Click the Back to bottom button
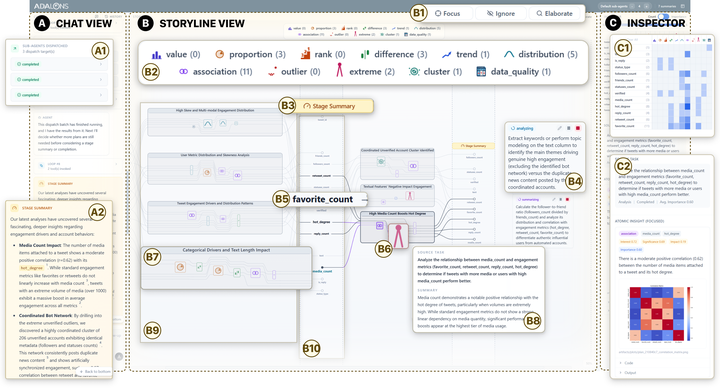 (x=95, y=371)
